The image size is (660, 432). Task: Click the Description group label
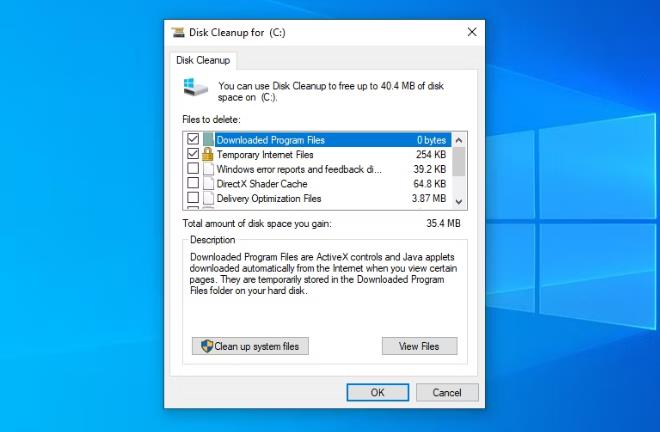point(213,240)
